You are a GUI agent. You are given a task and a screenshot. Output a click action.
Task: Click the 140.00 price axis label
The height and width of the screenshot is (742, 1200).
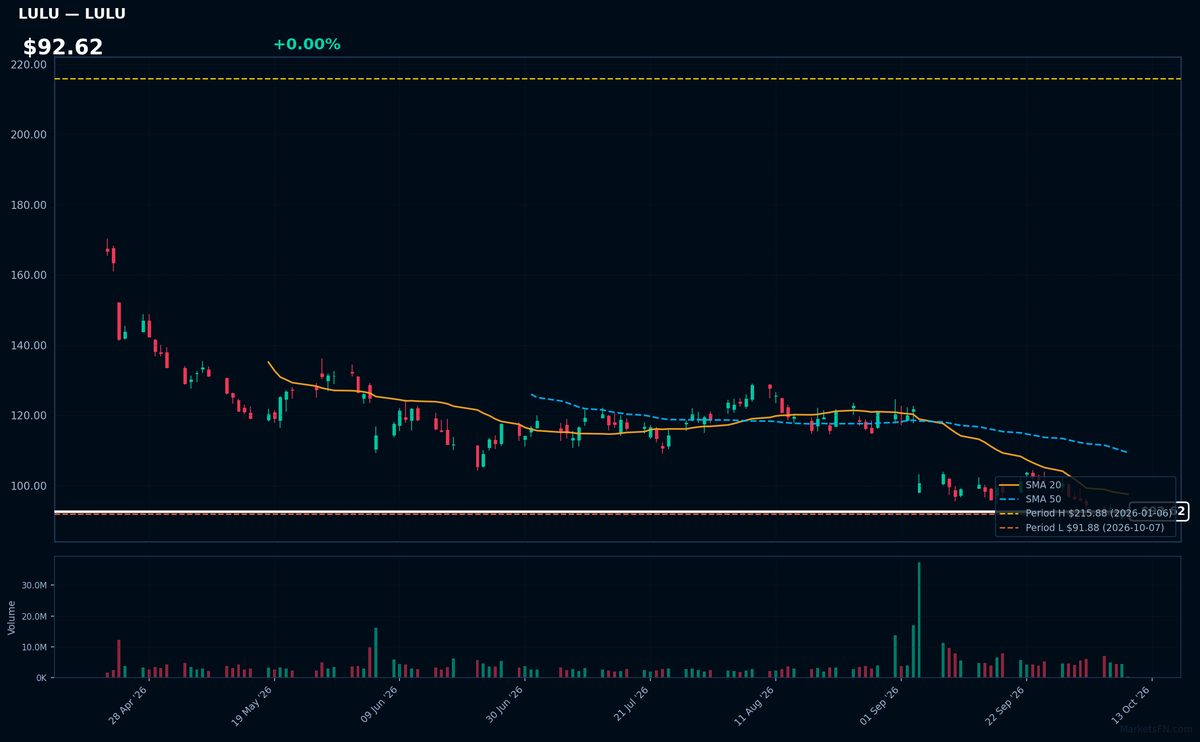[x=28, y=346]
